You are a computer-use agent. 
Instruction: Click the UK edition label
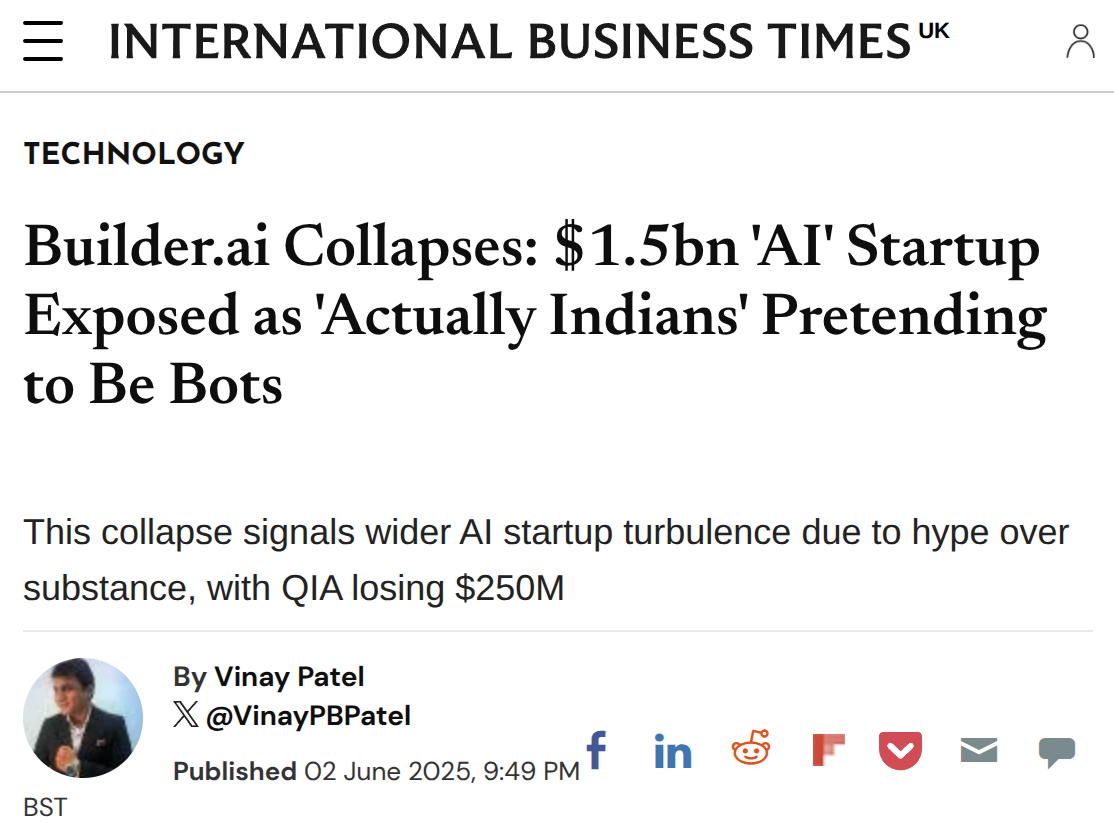click(x=934, y=31)
